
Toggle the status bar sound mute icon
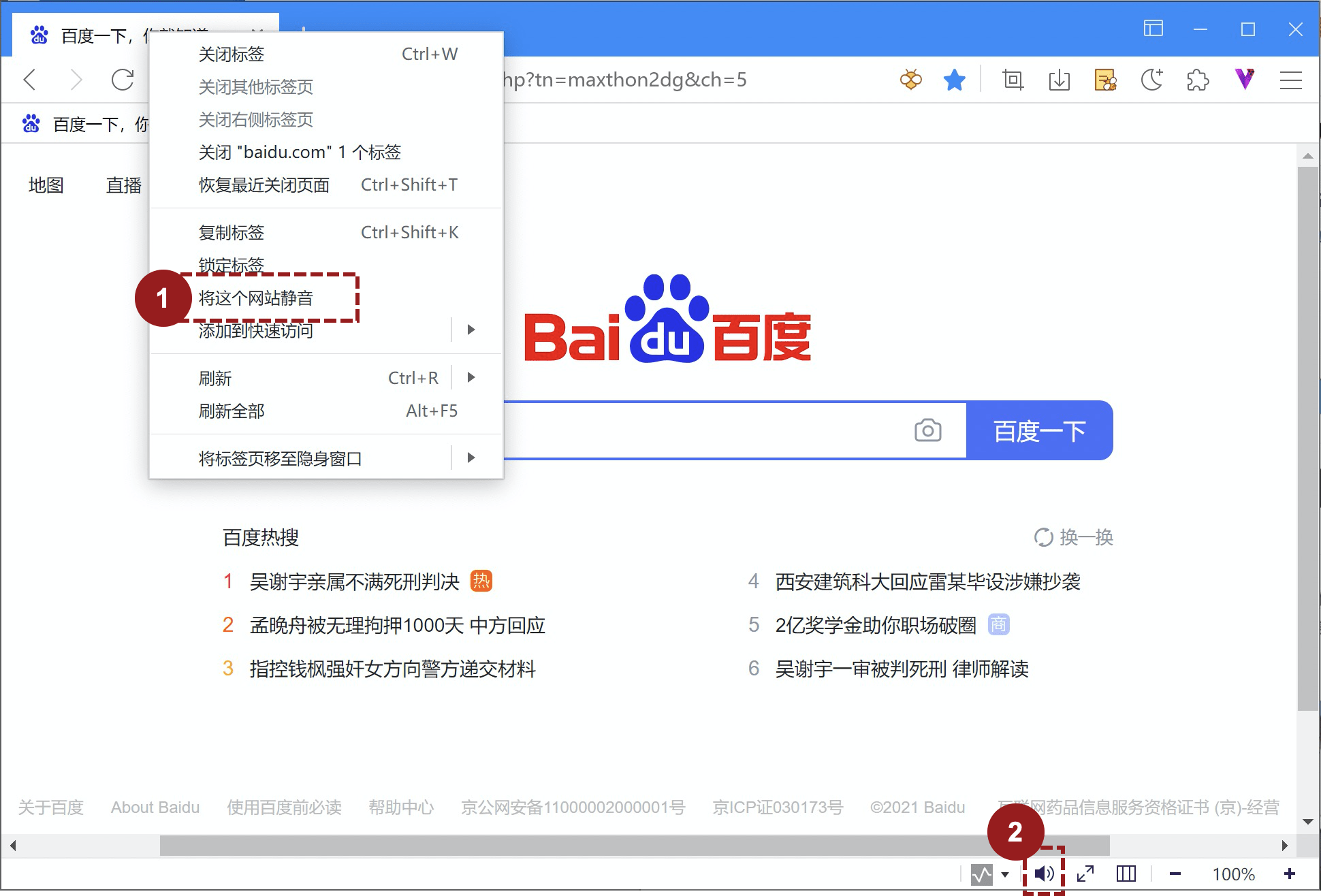[1044, 874]
